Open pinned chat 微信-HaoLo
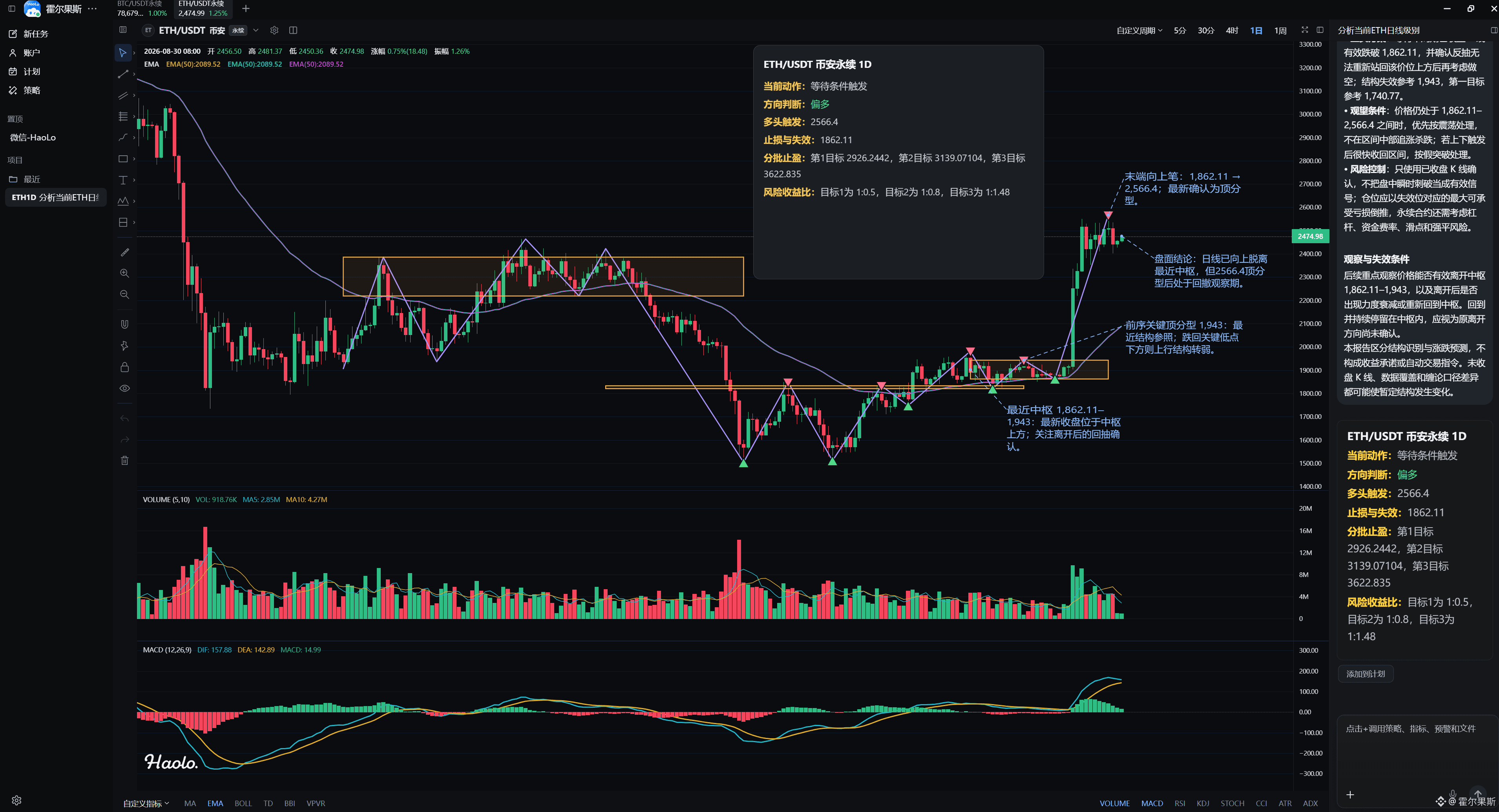This screenshot has height=812, width=1499. 33,137
